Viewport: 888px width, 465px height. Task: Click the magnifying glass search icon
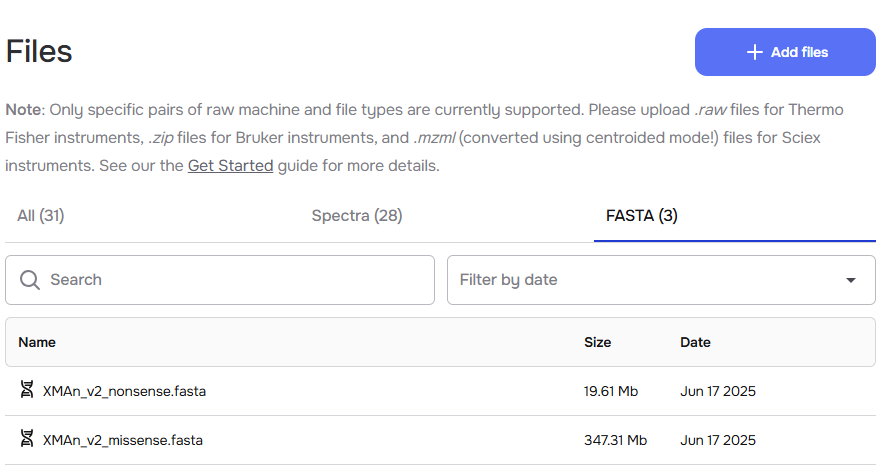(x=29, y=280)
